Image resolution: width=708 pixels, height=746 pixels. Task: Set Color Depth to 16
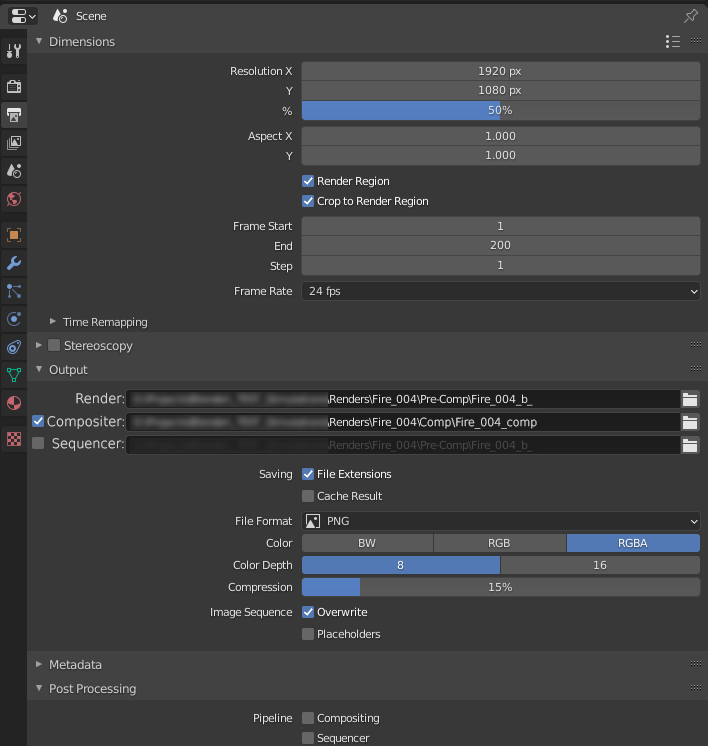(x=600, y=565)
